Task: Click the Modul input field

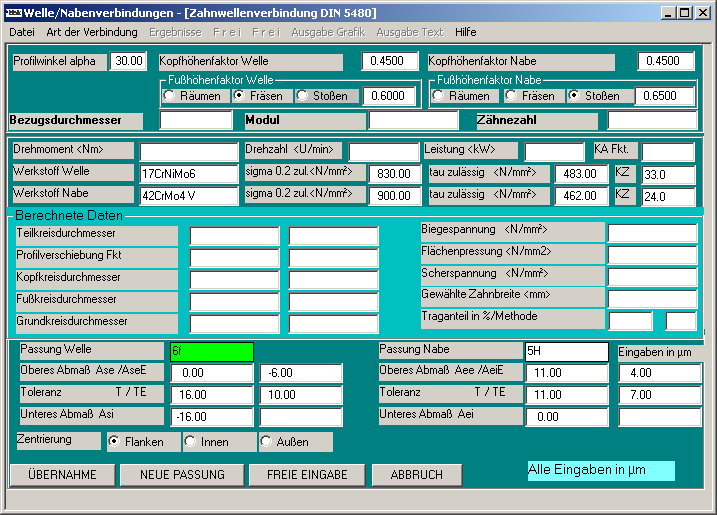Action: (x=413, y=121)
